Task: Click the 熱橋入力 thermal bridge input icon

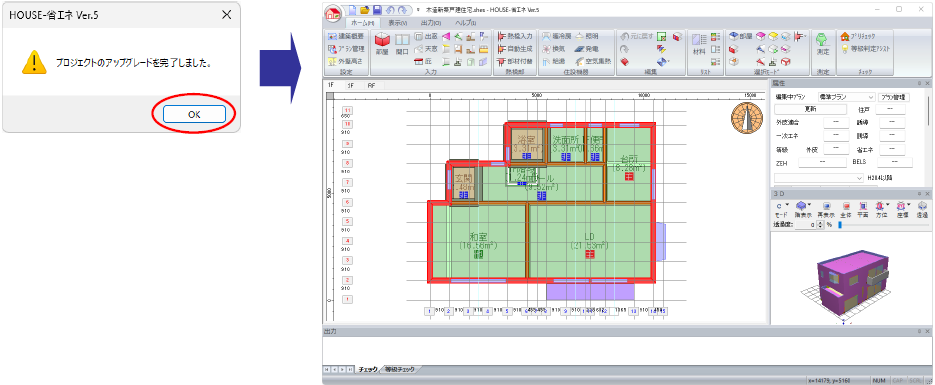Action: pos(515,36)
